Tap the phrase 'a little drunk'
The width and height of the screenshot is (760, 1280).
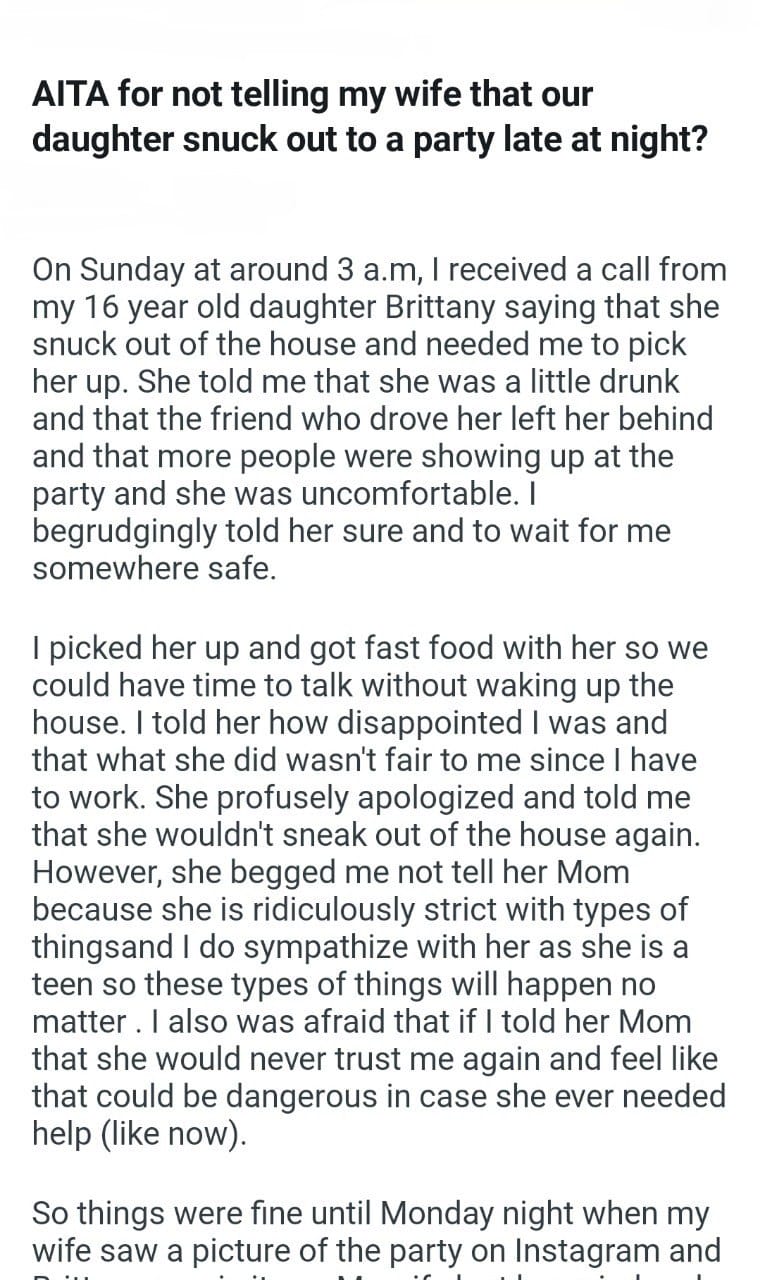pos(614,383)
